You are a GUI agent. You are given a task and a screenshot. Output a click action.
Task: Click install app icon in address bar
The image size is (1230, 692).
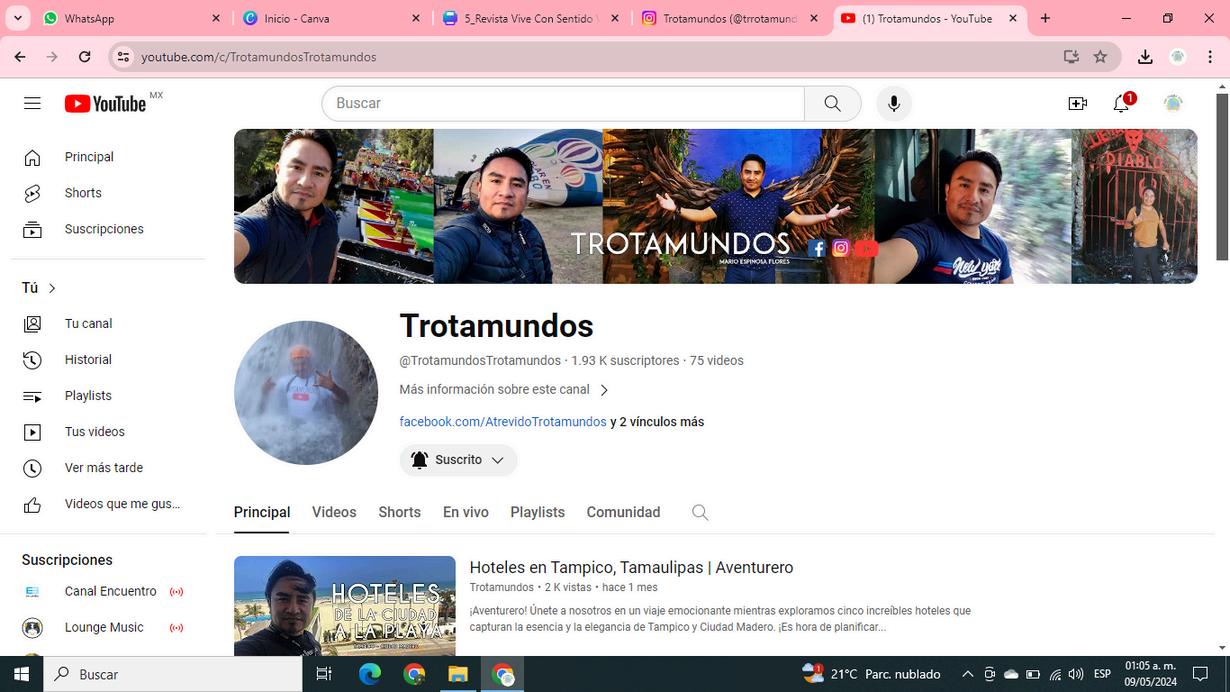[x=1071, y=57]
